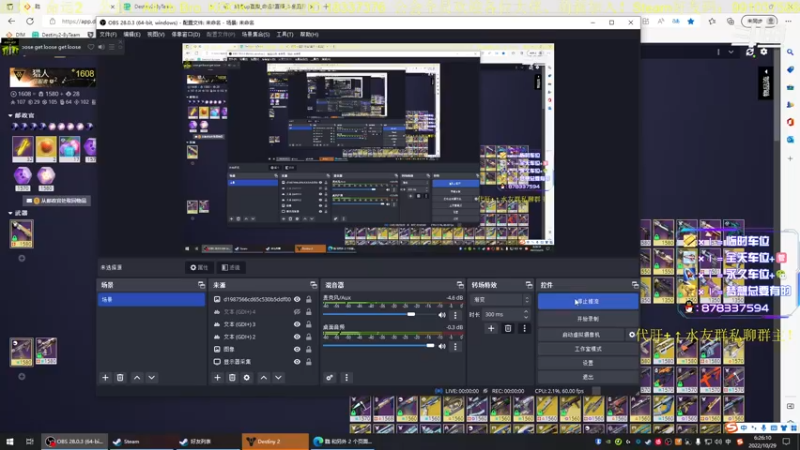800x450 pixels.
Task: Move source up in the sources list
Action: tap(263, 378)
